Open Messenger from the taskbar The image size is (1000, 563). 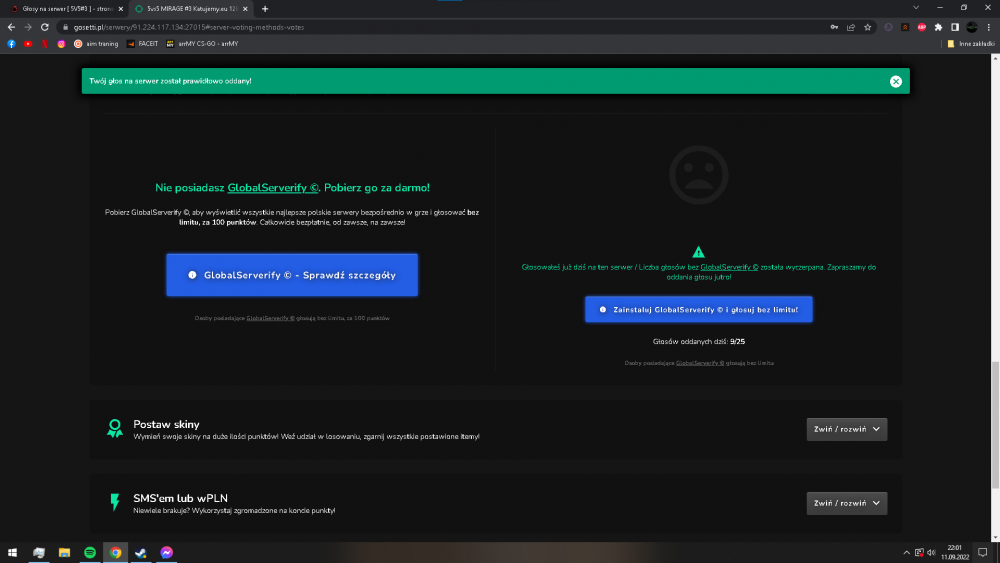[166, 552]
